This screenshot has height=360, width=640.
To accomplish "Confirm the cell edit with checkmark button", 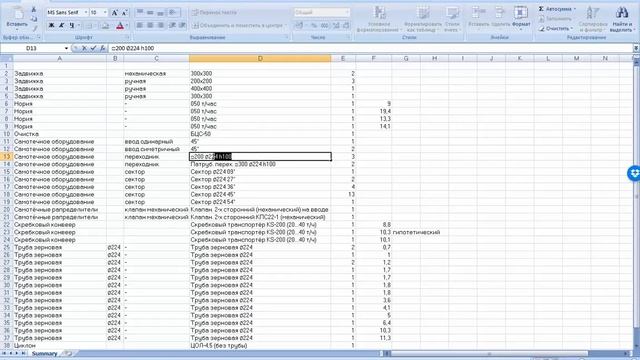I will 93,48.
